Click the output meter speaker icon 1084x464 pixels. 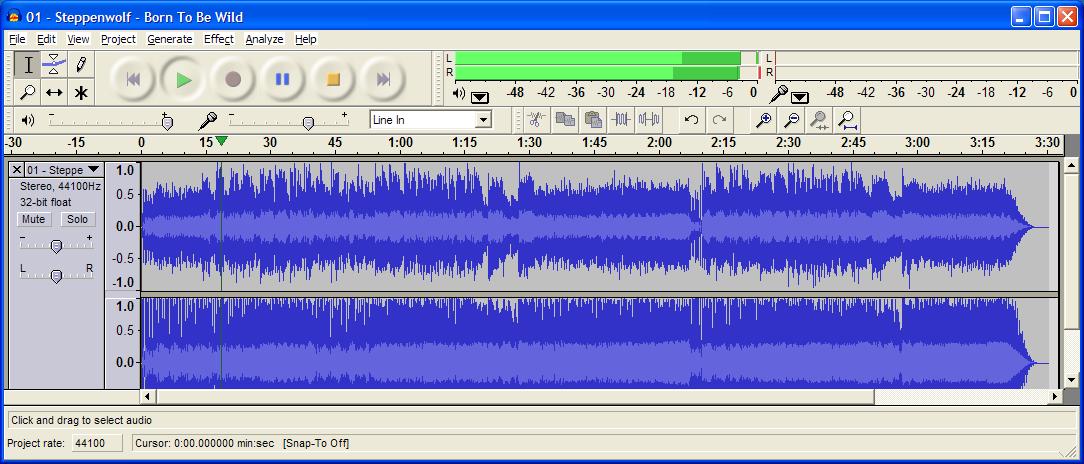pos(459,93)
